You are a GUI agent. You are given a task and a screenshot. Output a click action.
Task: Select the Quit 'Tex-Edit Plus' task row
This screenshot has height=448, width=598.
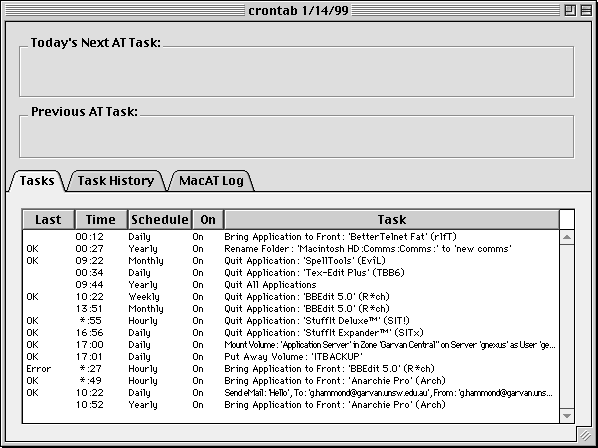291,273
